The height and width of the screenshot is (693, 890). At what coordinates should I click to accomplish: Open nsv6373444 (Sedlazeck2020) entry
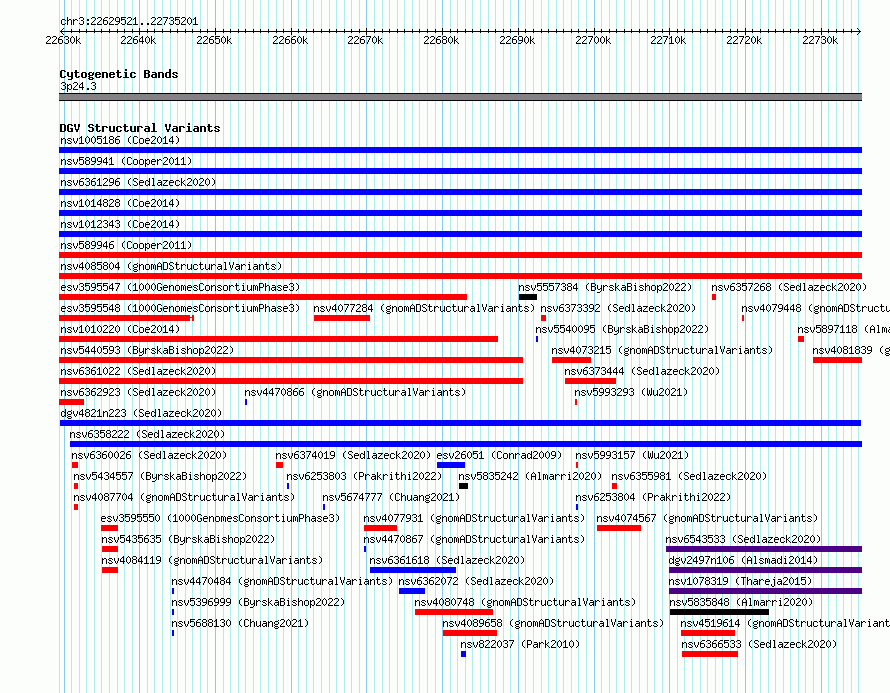coord(642,371)
